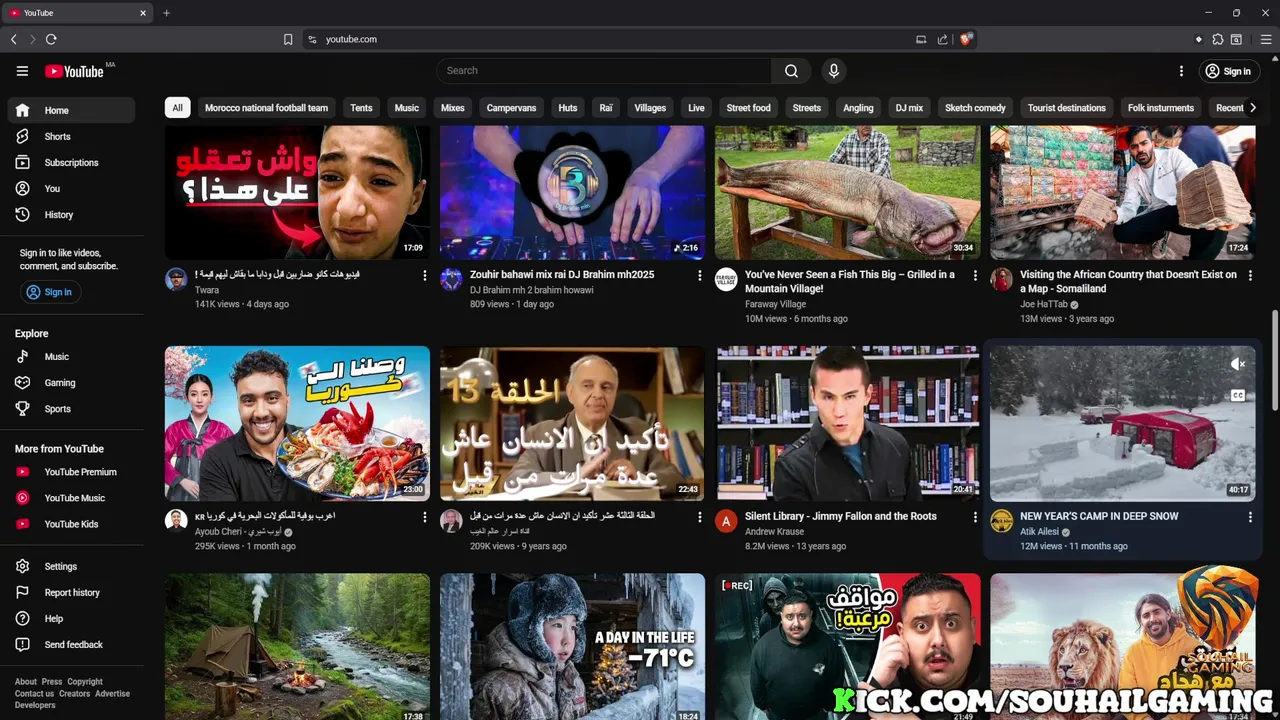Open YouTube Music link
This screenshot has height=720, width=1280.
point(71,498)
